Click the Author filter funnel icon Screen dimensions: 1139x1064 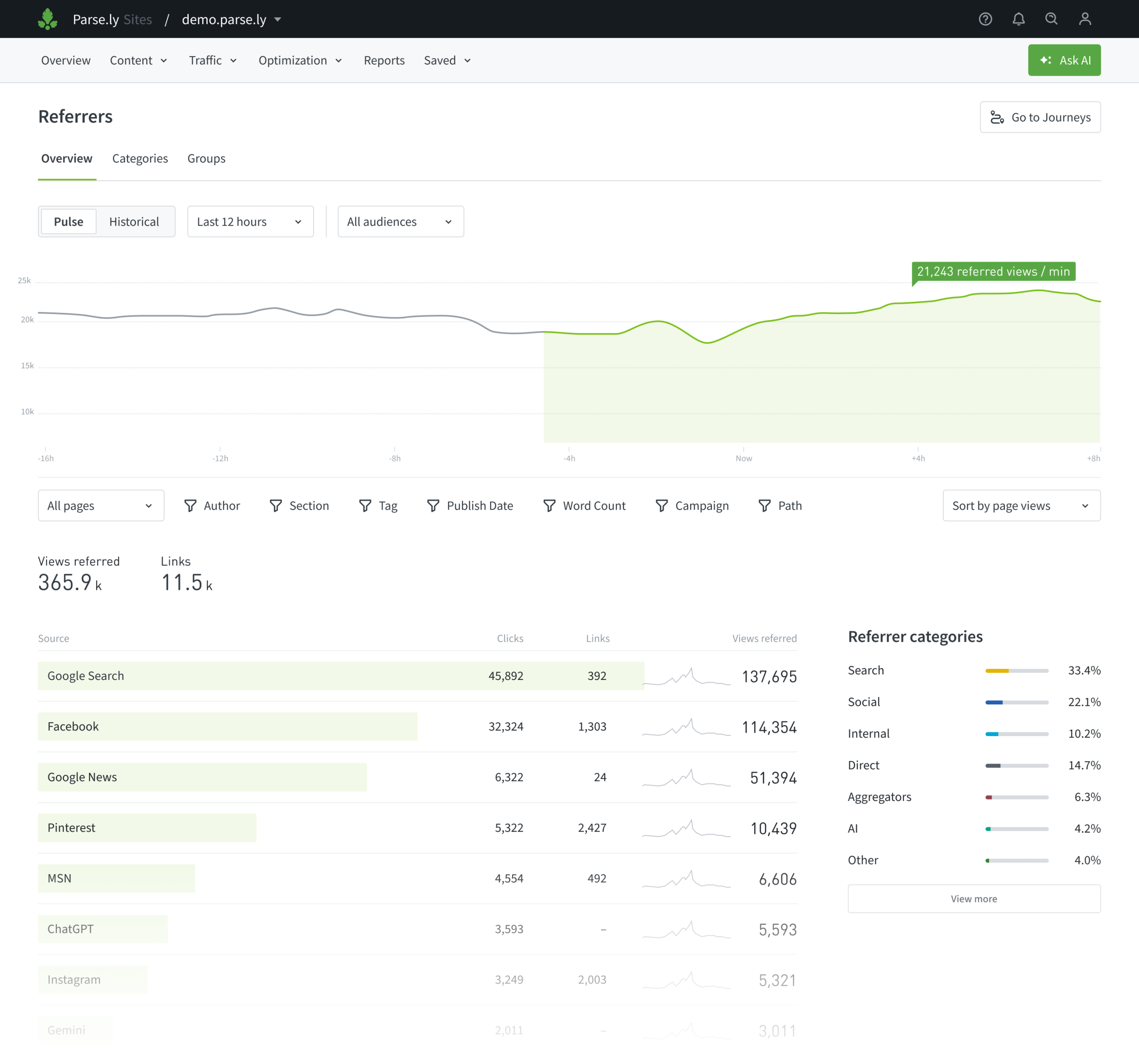[190, 506]
